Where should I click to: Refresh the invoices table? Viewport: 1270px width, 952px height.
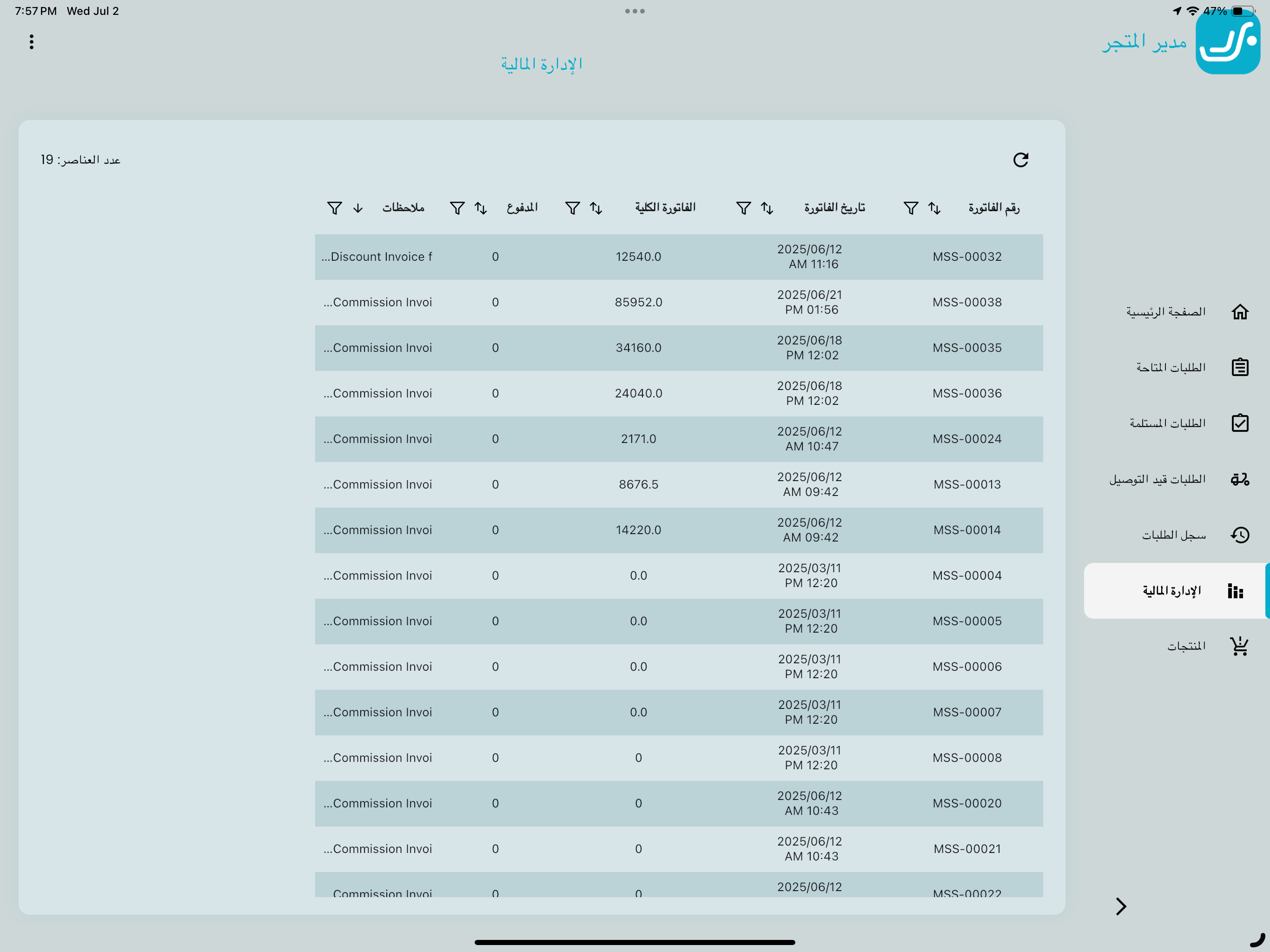pos(1020,159)
